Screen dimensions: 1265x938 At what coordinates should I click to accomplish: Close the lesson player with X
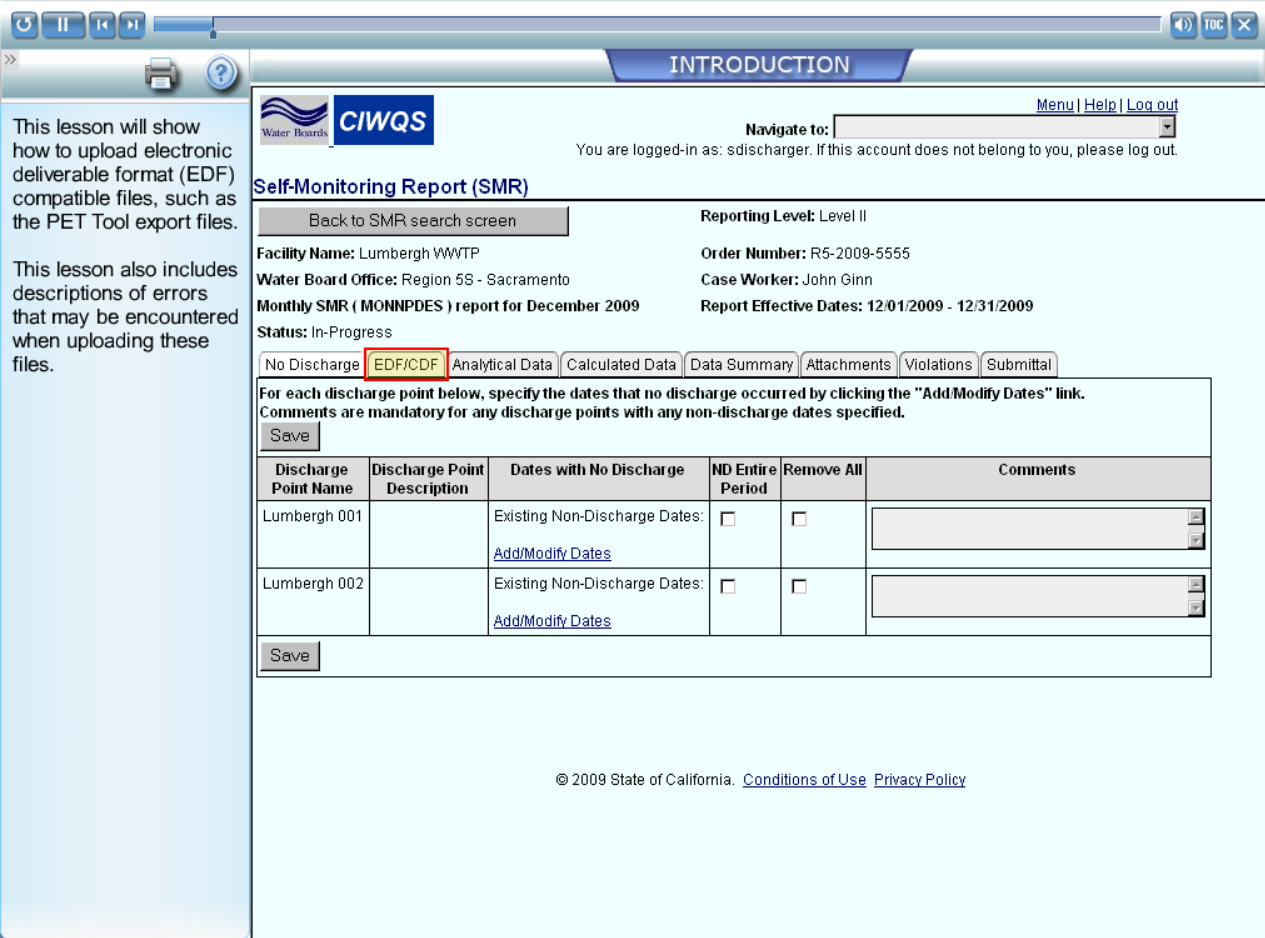pos(1243,24)
